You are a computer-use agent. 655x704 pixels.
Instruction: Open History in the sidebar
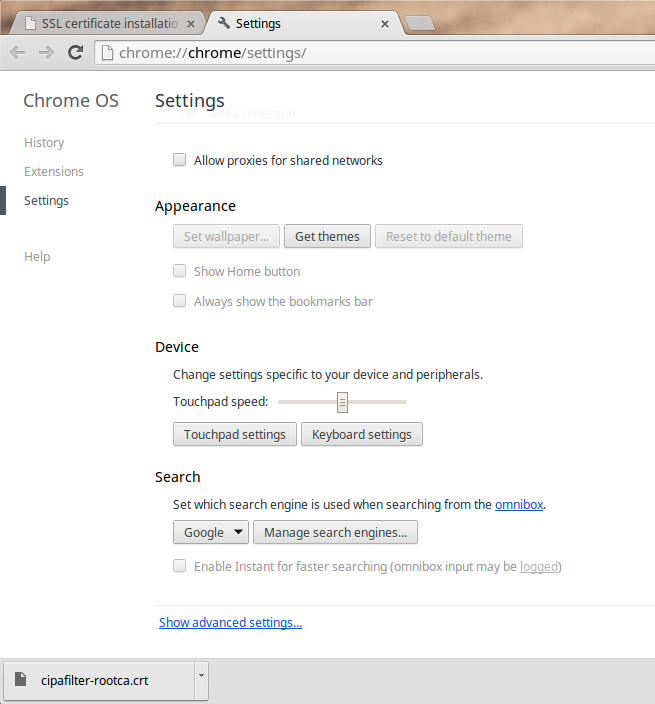[44, 142]
